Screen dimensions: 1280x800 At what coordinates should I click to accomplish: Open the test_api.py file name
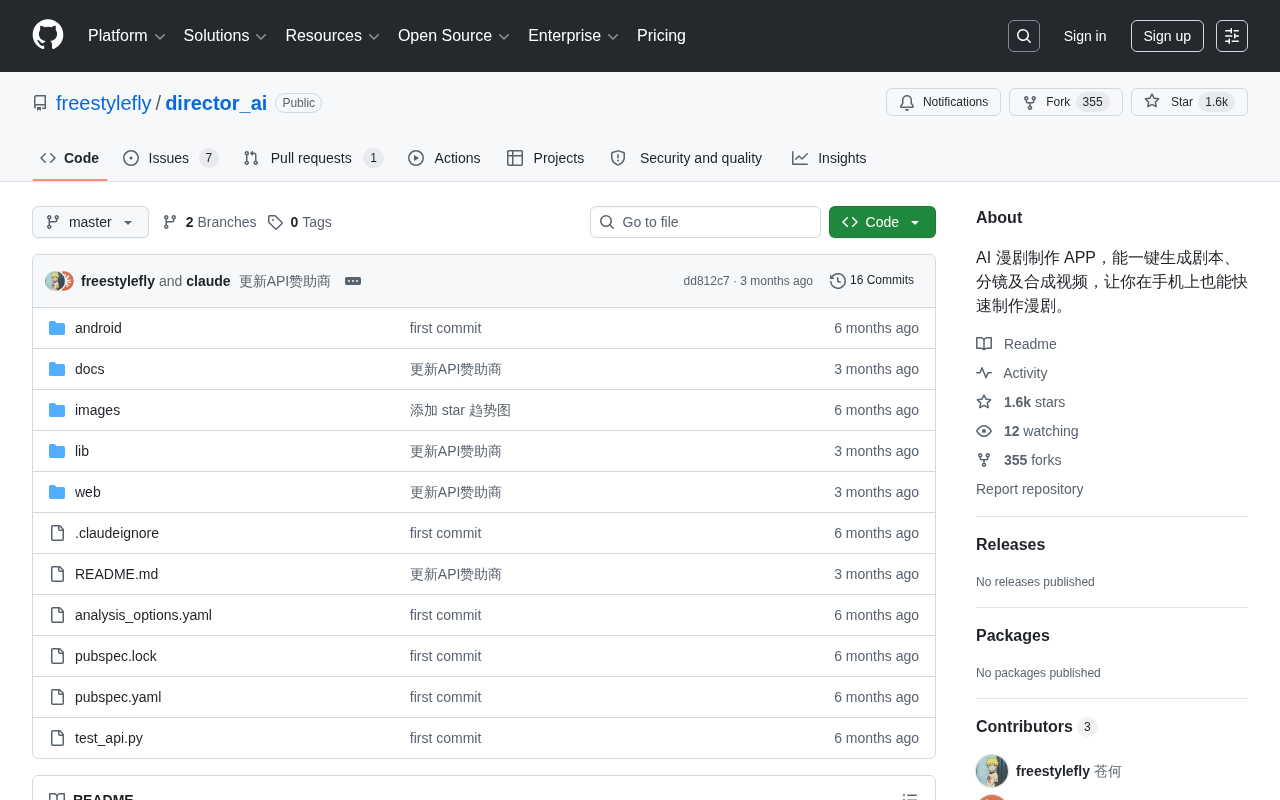coord(109,738)
